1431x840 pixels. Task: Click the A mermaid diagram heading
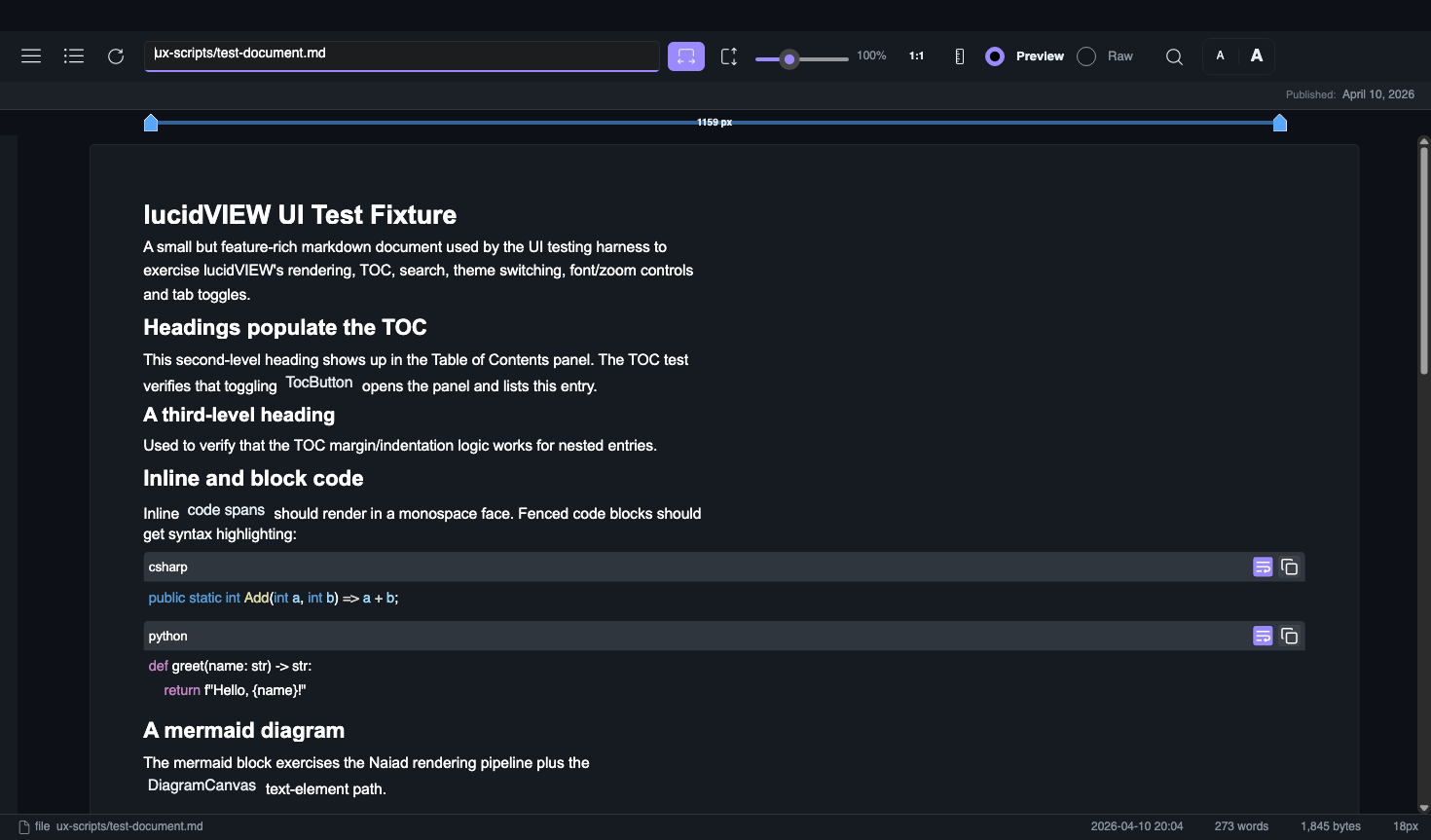[x=243, y=730]
